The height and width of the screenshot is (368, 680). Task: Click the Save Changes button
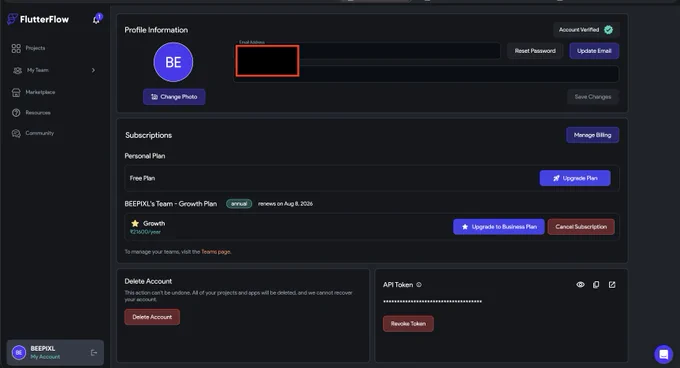[x=592, y=97]
